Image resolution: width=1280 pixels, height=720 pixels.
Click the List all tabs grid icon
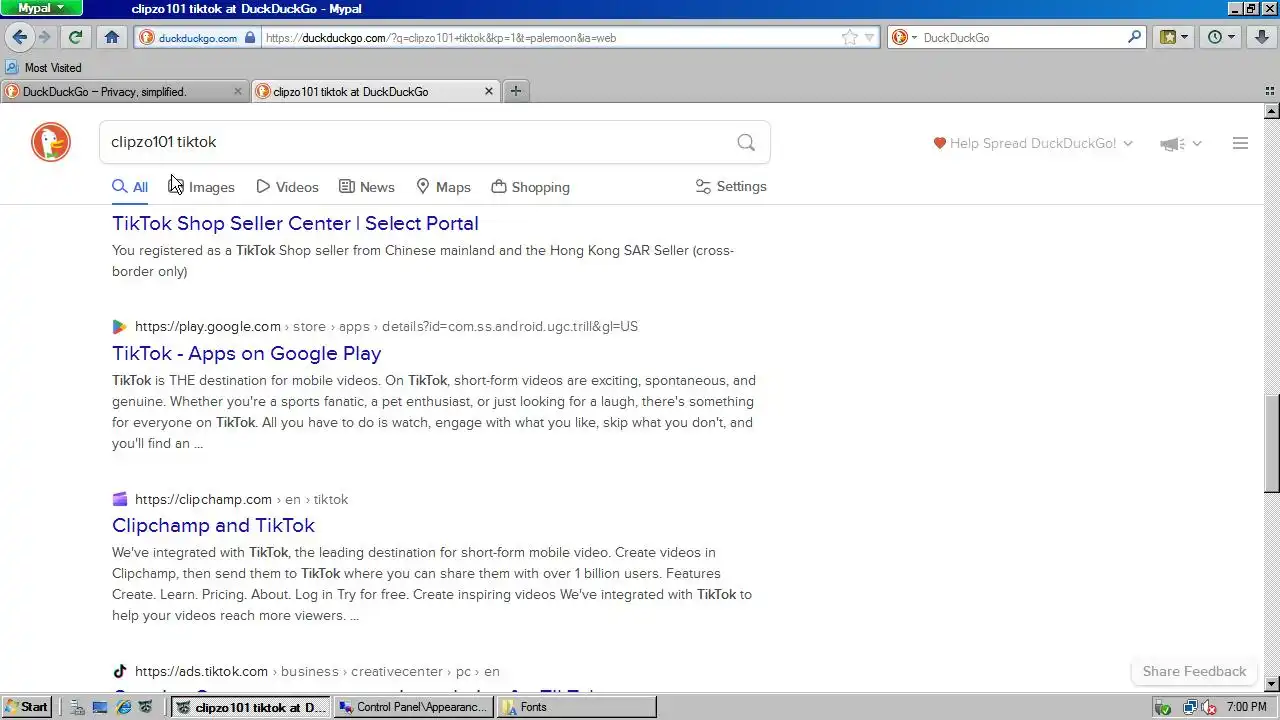[1271, 91]
